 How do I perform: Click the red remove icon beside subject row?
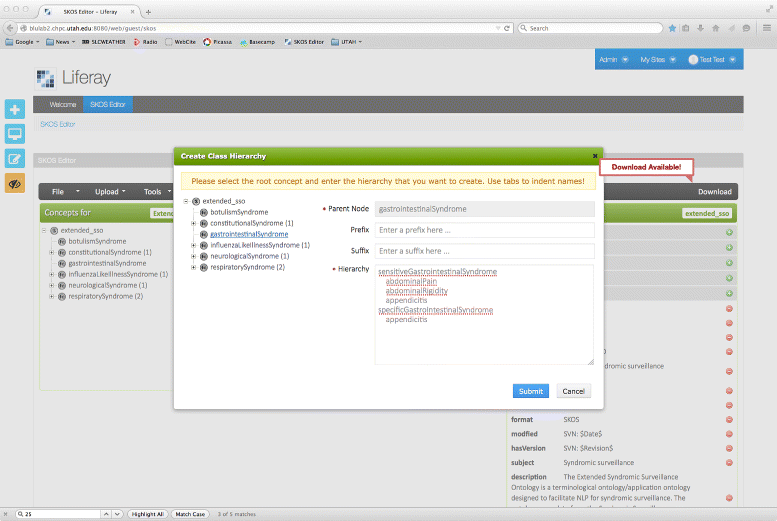pyautogui.click(x=728, y=462)
